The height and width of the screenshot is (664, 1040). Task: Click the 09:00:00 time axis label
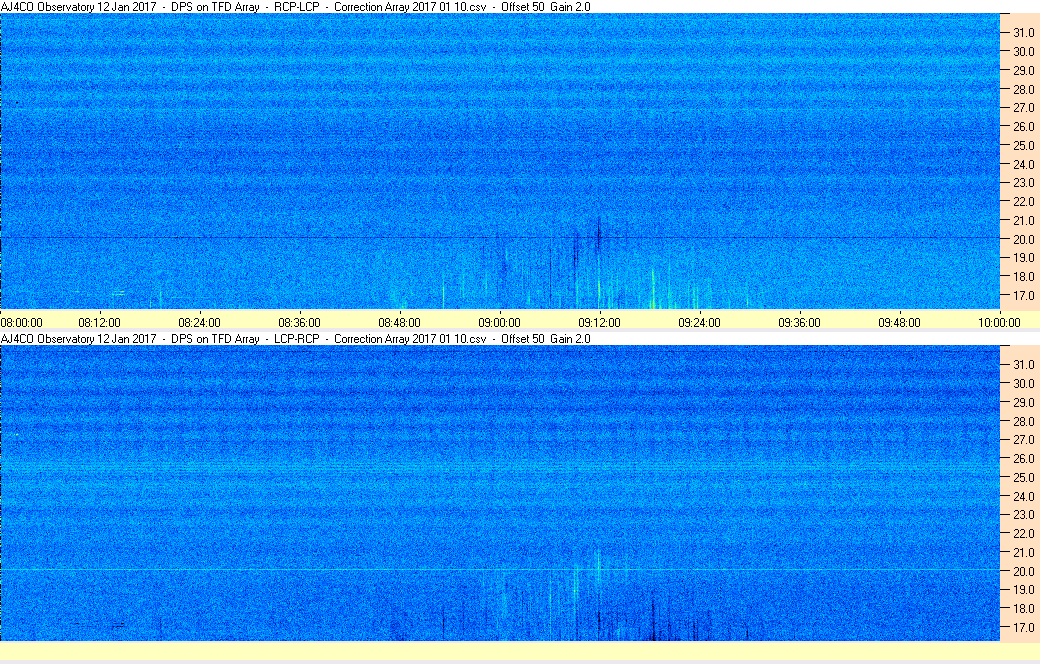pyautogui.click(x=499, y=322)
